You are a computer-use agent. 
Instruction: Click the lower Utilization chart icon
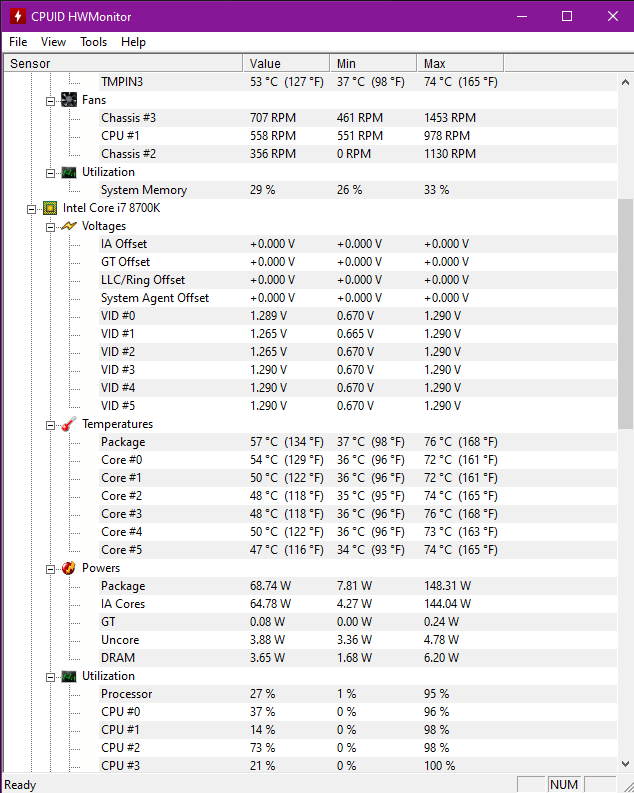(x=69, y=676)
